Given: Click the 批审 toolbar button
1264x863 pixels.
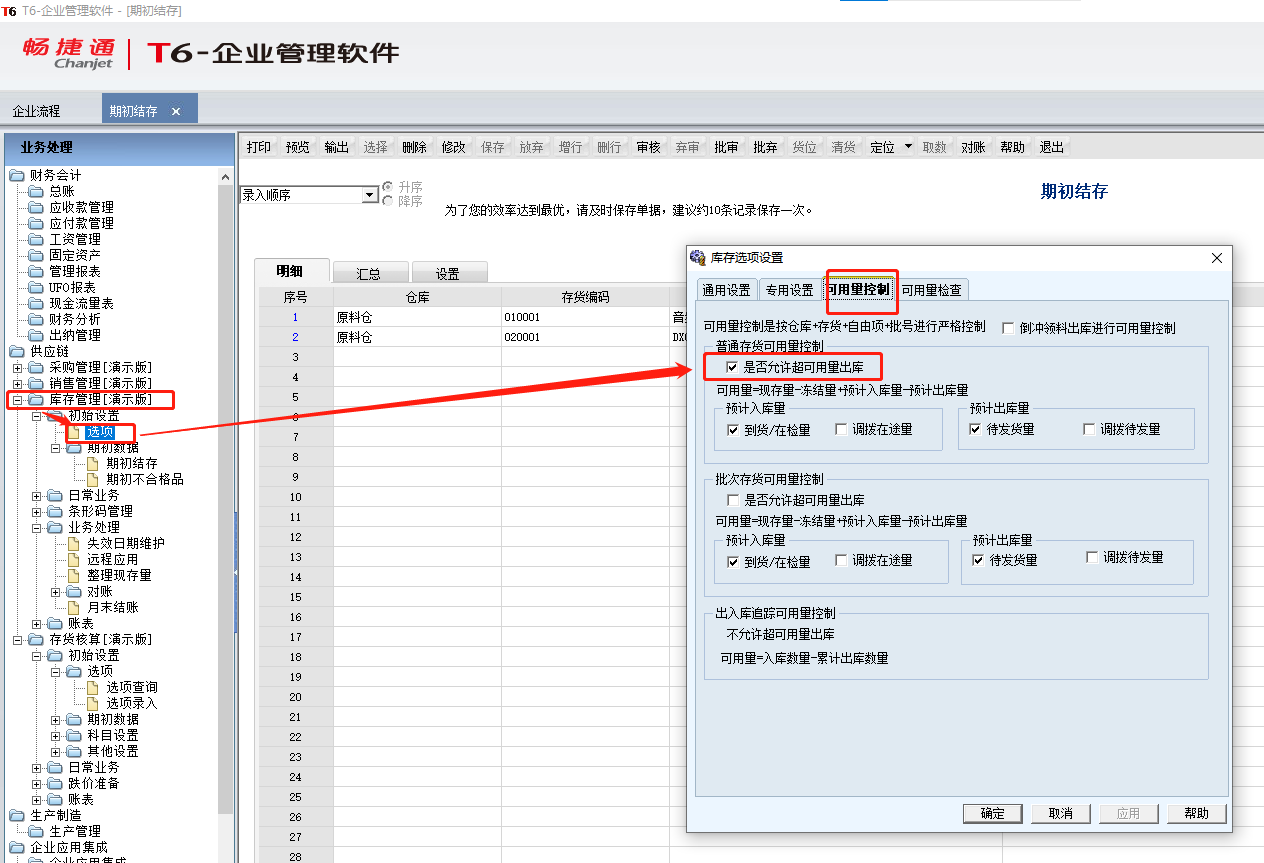Looking at the screenshot, I should 726,147.
